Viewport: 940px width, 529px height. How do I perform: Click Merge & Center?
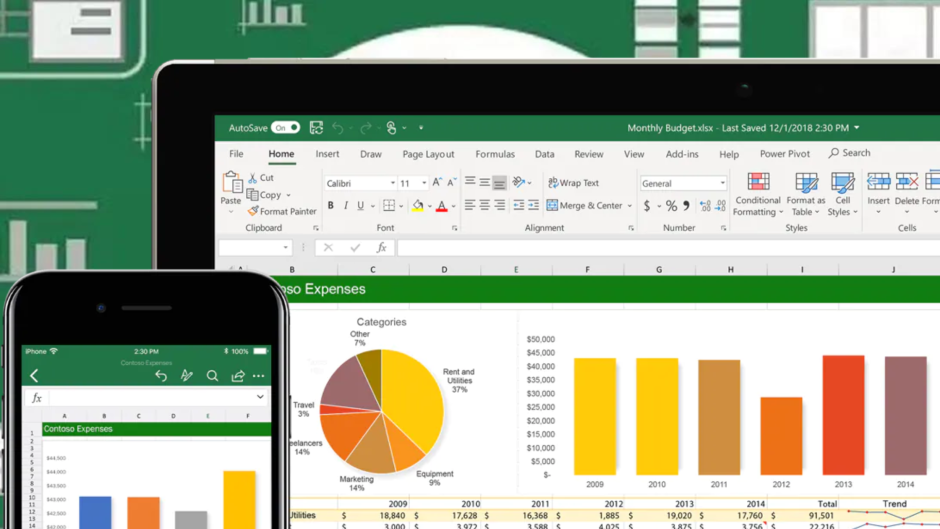pyautogui.click(x=585, y=206)
